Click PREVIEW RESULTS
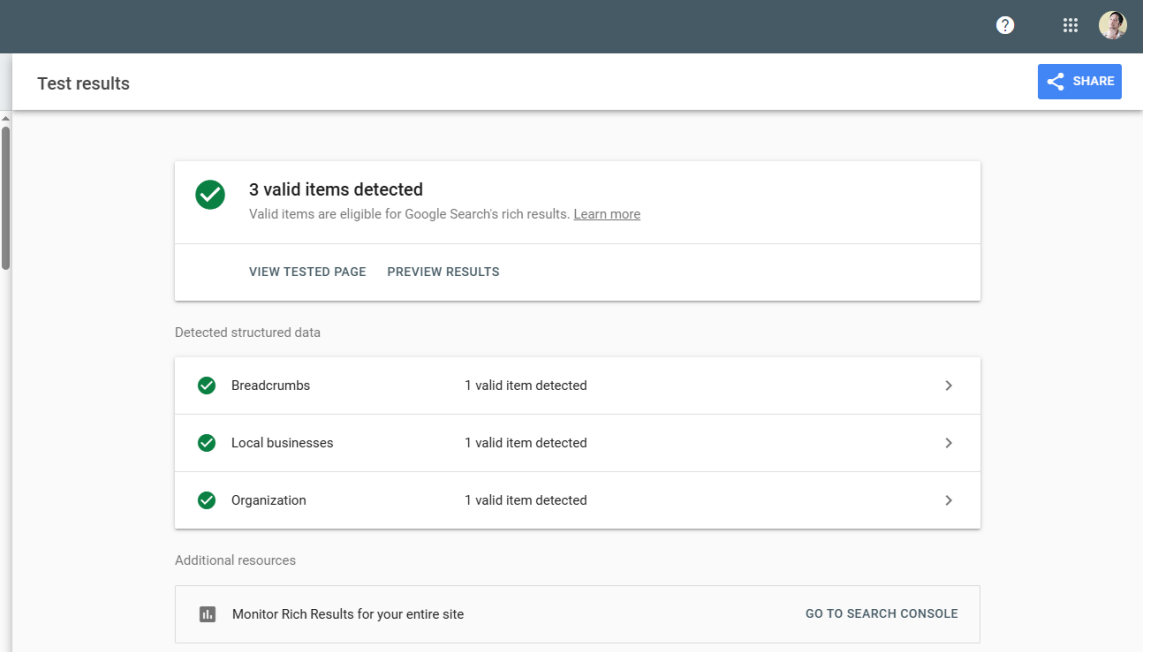This screenshot has height=652, width=1151. [x=443, y=272]
